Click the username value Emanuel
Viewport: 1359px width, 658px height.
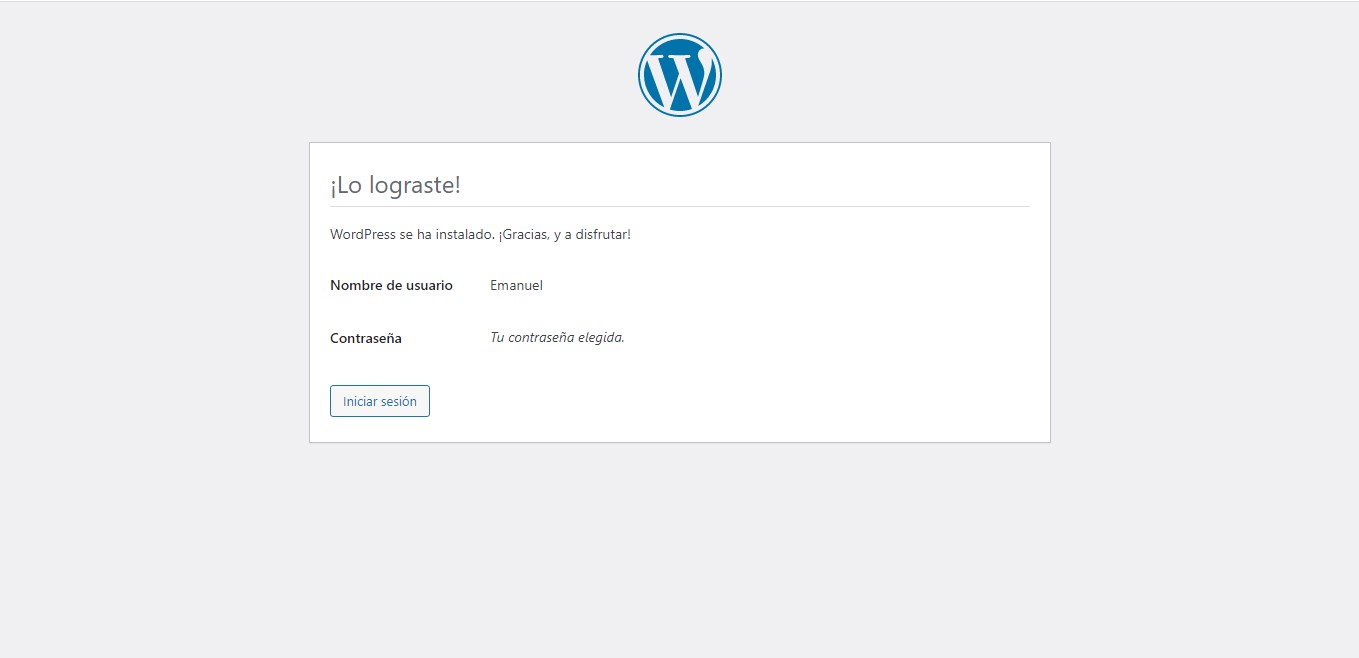pyautogui.click(x=516, y=285)
